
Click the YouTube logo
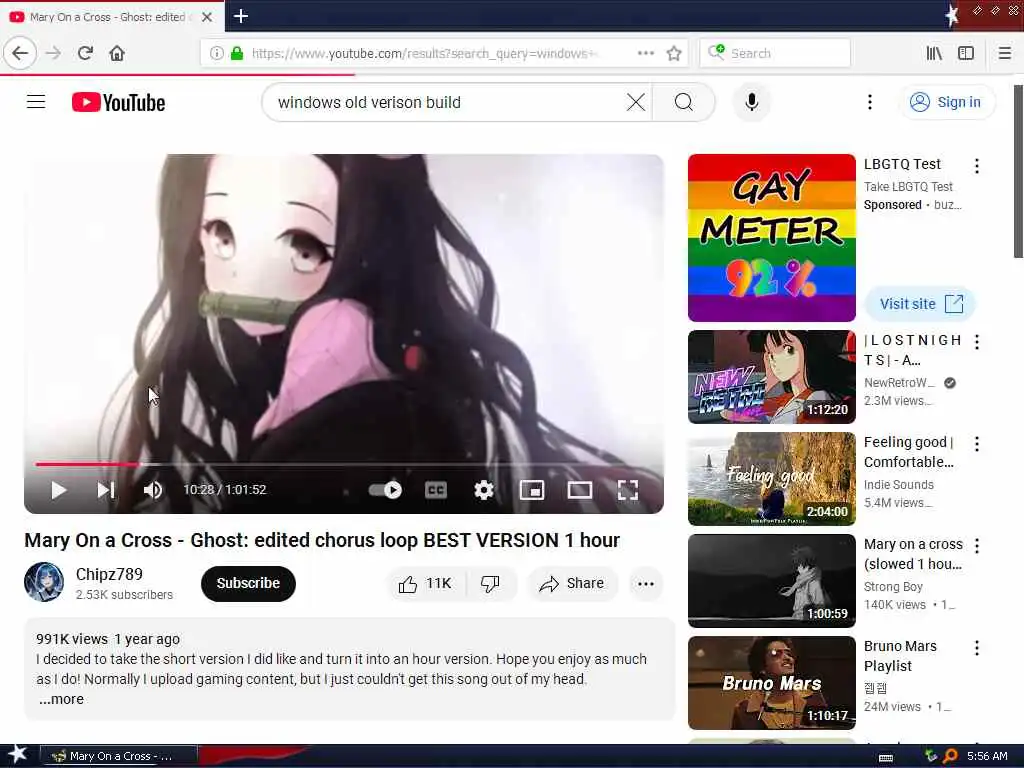[118, 103]
